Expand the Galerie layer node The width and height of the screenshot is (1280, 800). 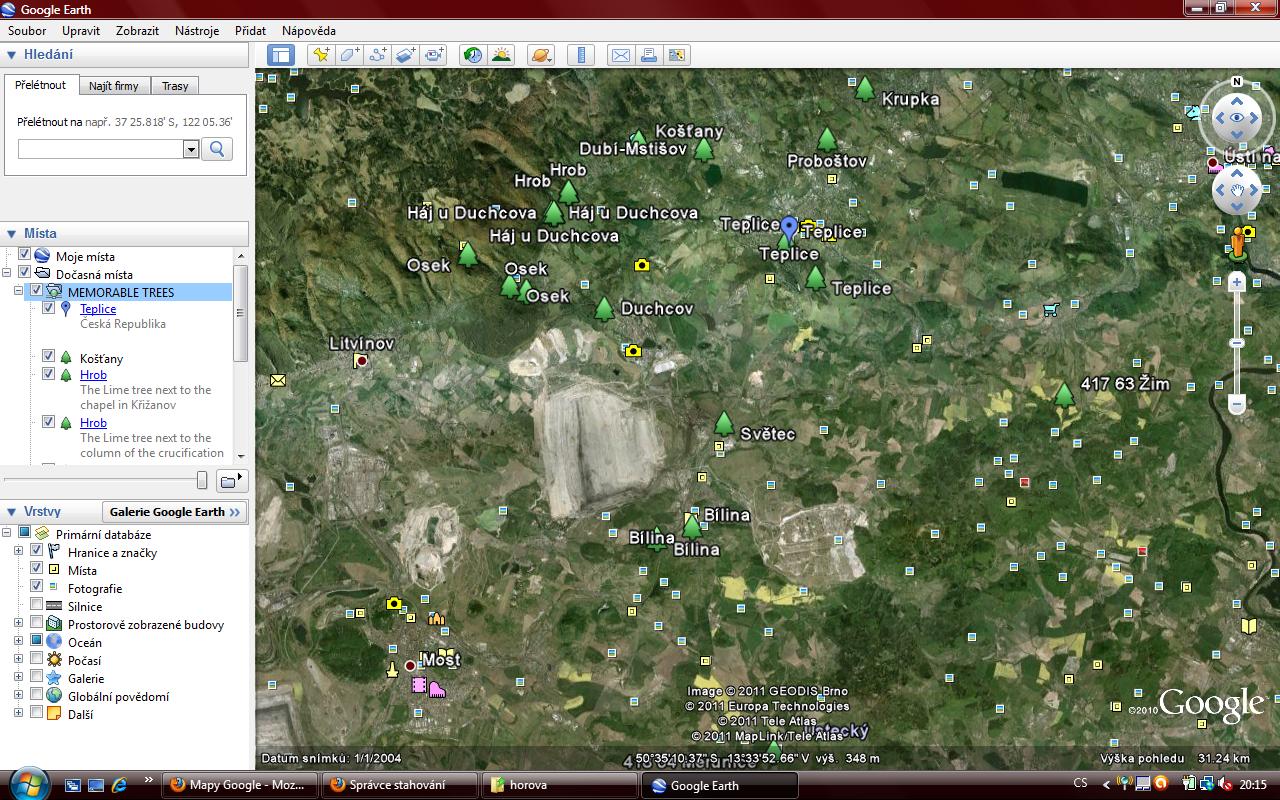click(19, 677)
